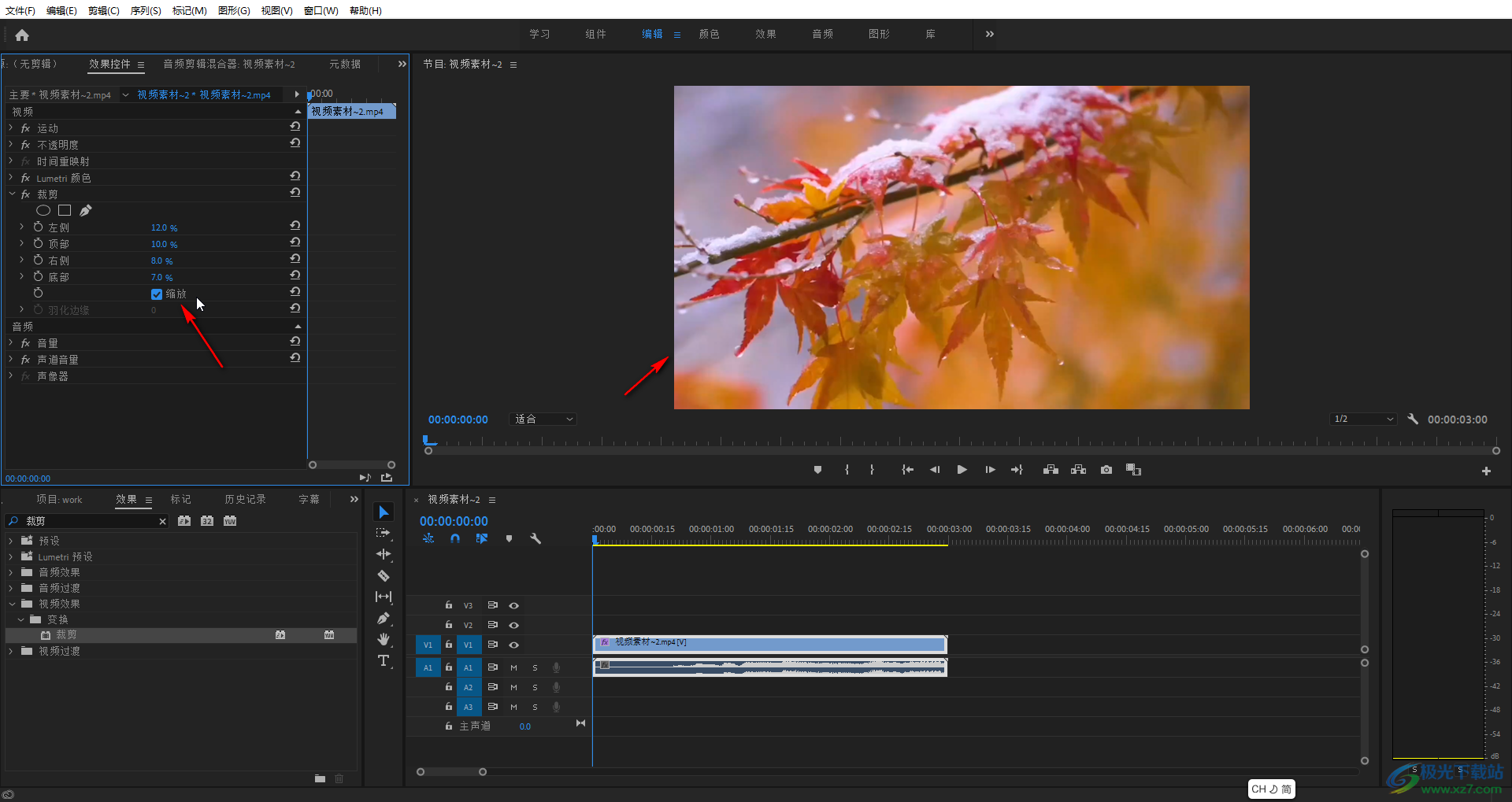Image resolution: width=1512 pixels, height=802 pixels.
Task: Open the button editor plus icon
Action: tap(1486, 471)
